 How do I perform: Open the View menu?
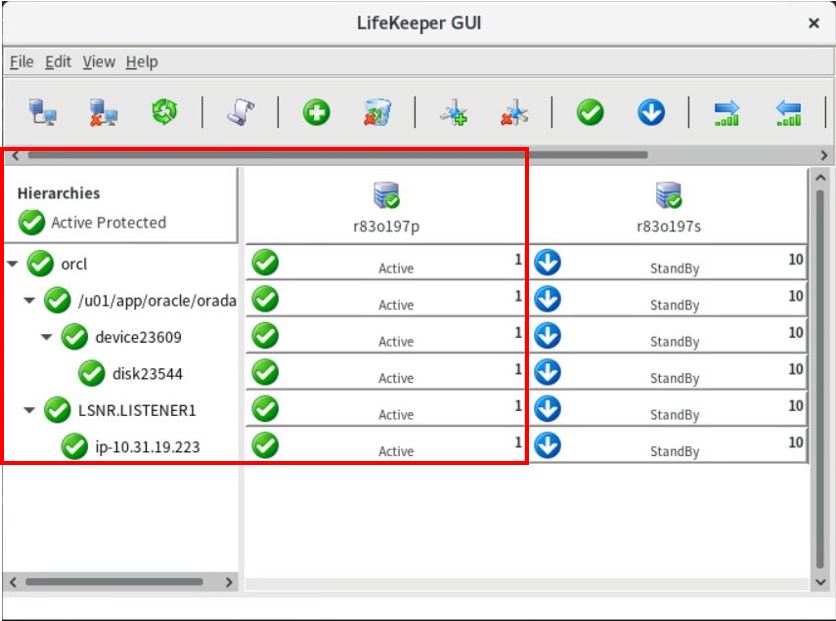click(x=99, y=62)
